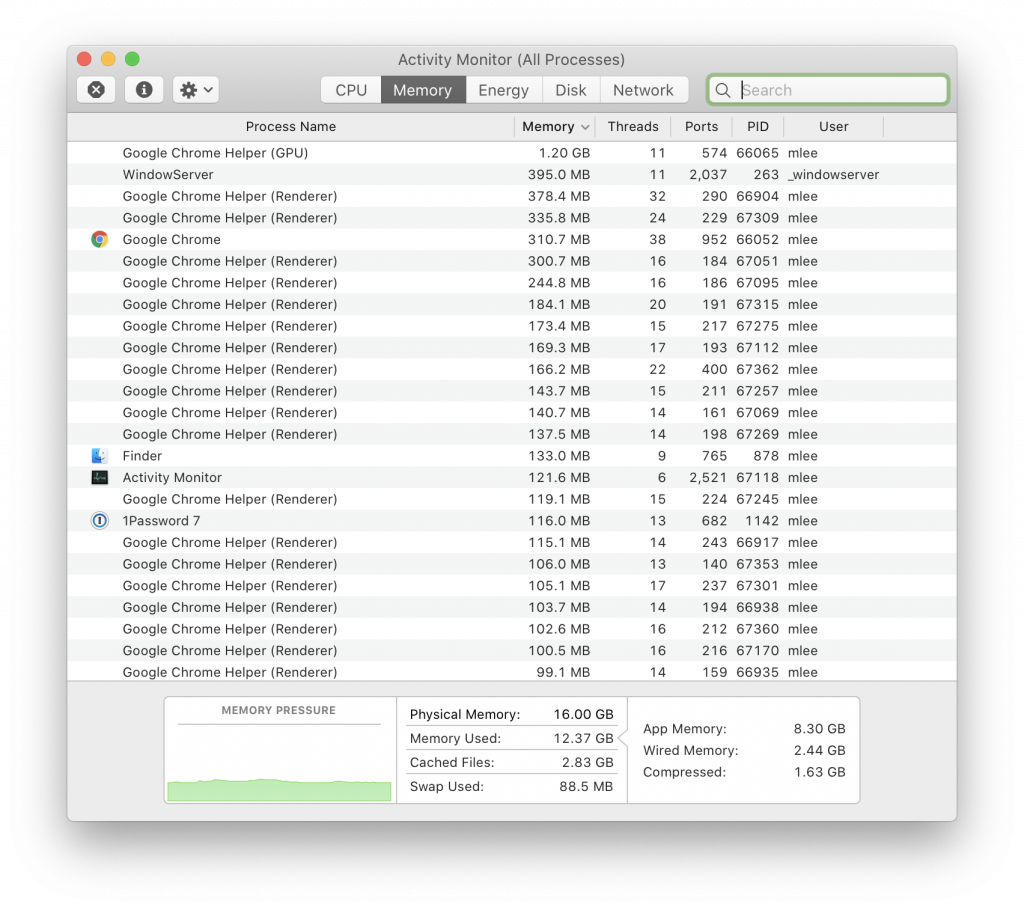Select renderer row using 137.5 MB

[x=512, y=434]
